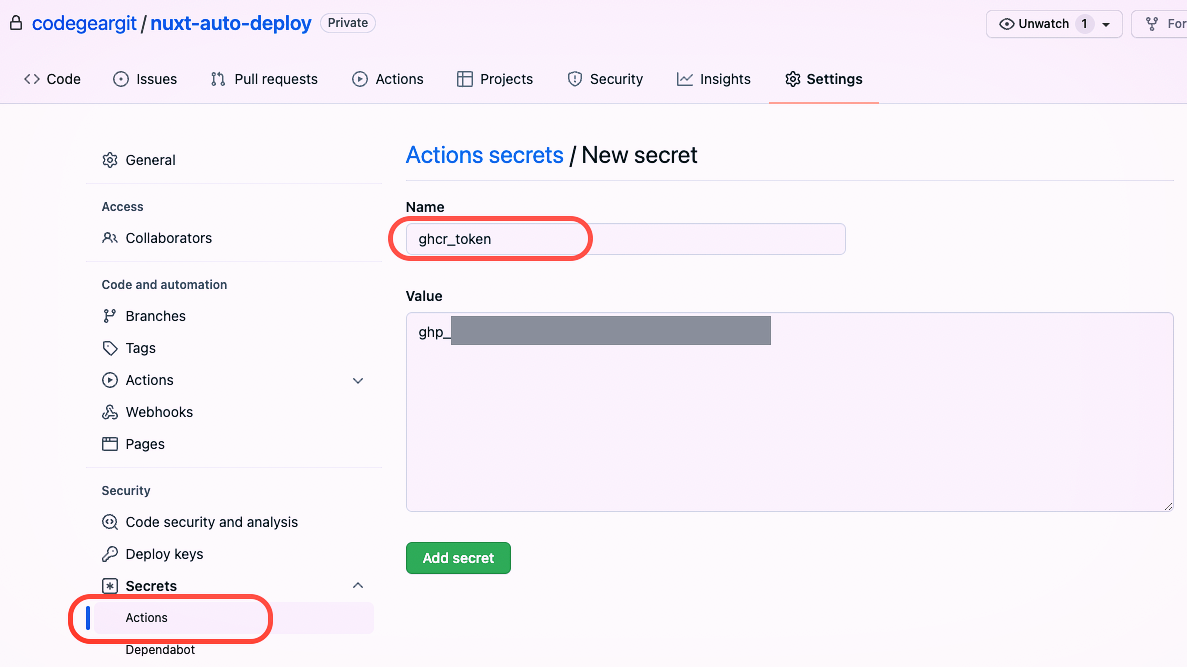
Task: Click the secret Value text area
Action: click(790, 412)
